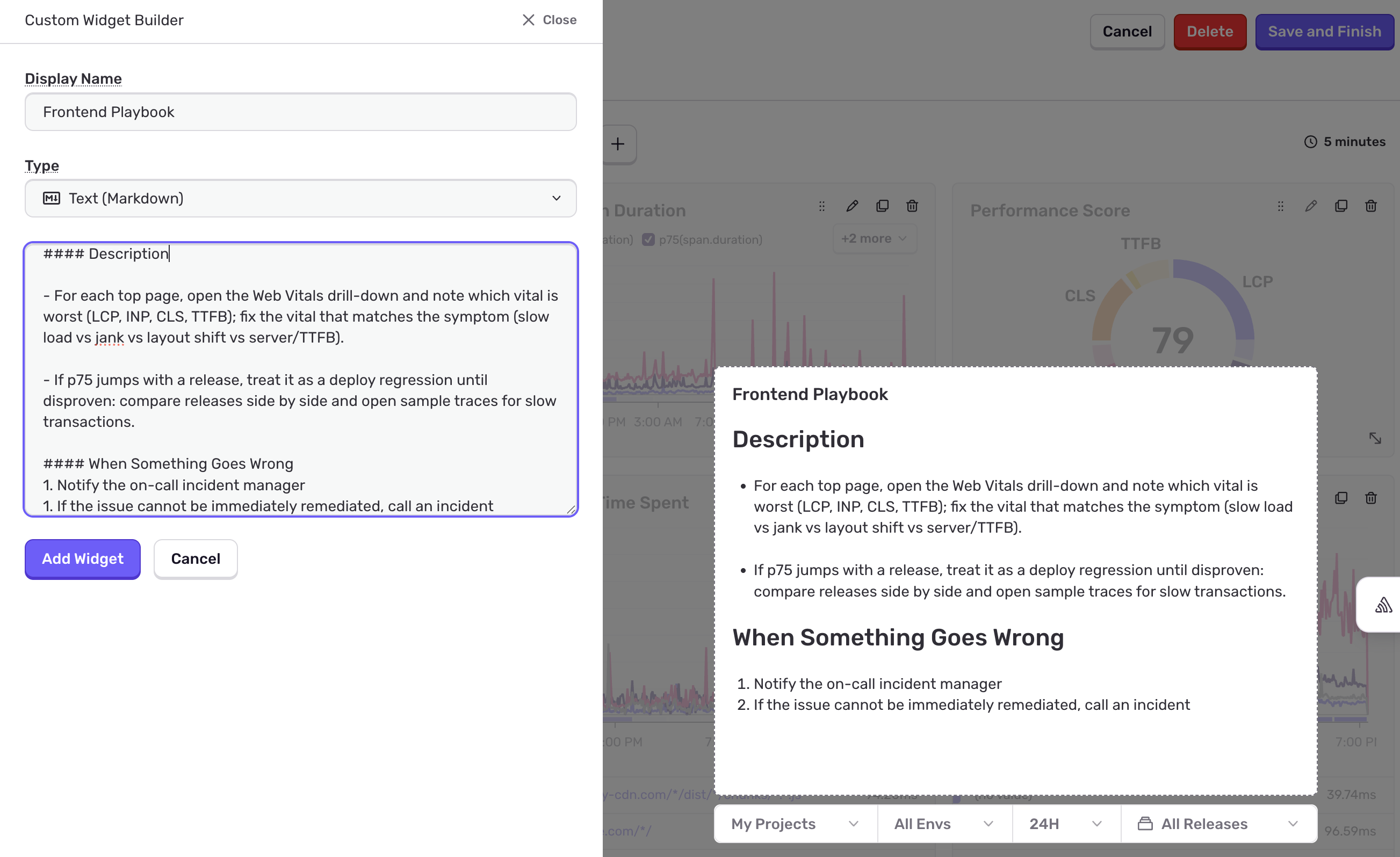The height and width of the screenshot is (857, 1400).
Task: Duplicate the Duration widget
Action: coord(882,206)
